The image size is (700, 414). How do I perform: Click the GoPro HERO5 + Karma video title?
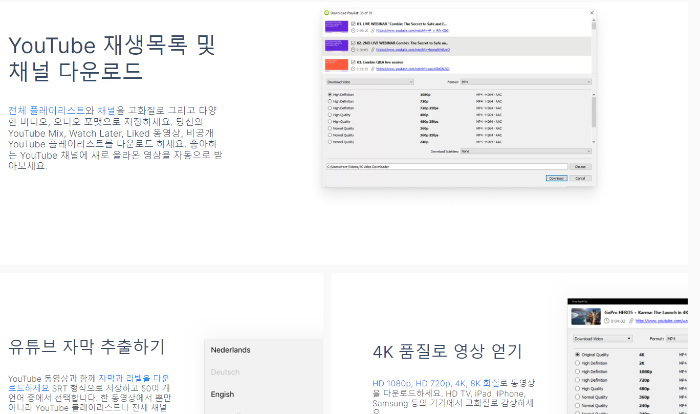click(x=646, y=313)
